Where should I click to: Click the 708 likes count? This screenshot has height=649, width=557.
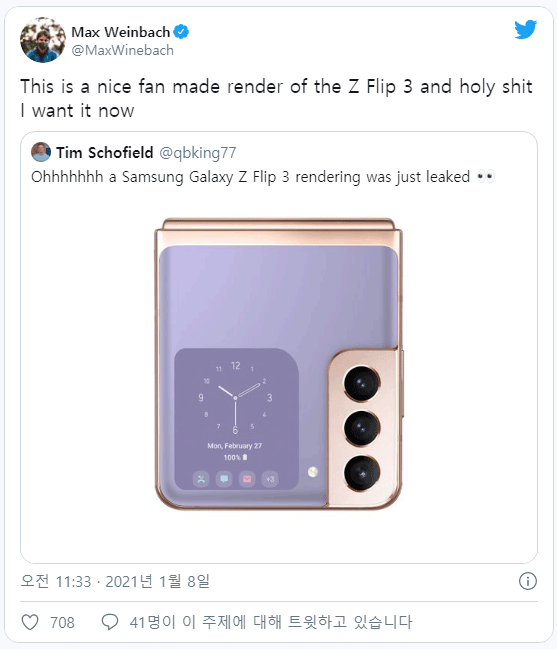62,623
